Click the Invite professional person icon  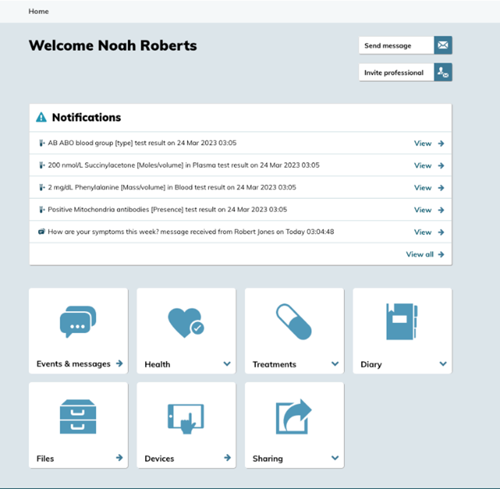click(x=443, y=72)
